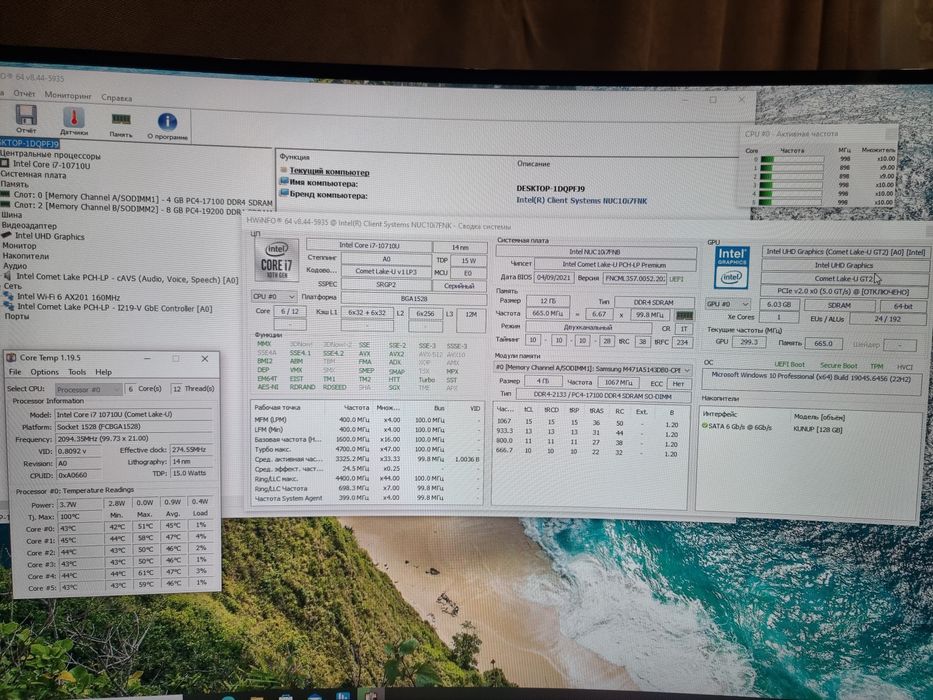Click the Intel(R) Client Systems NUC10i7FNK value
This screenshot has width=933, height=700.
[581, 201]
